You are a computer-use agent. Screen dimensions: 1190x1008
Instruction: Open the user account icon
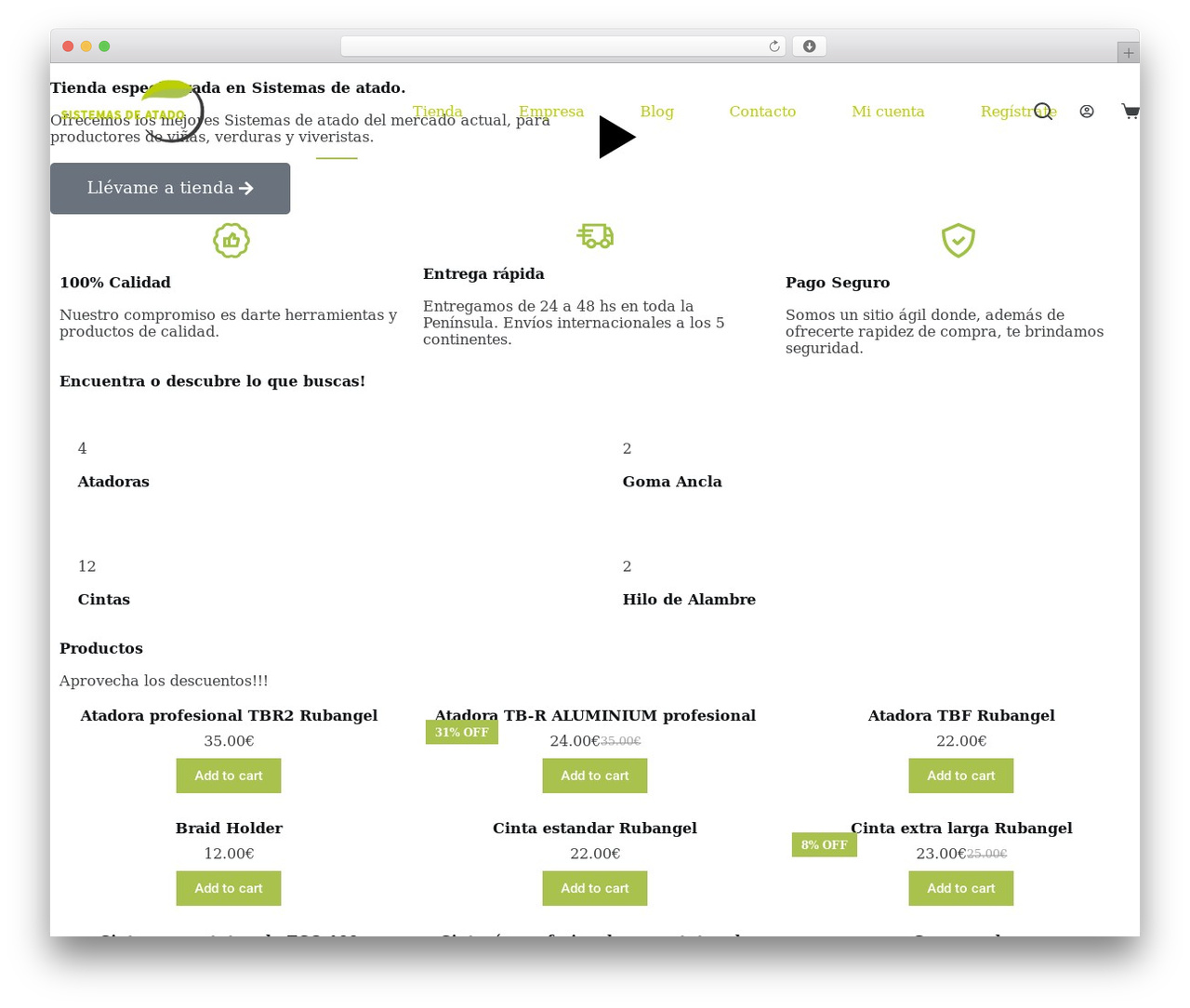tap(1087, 112)
